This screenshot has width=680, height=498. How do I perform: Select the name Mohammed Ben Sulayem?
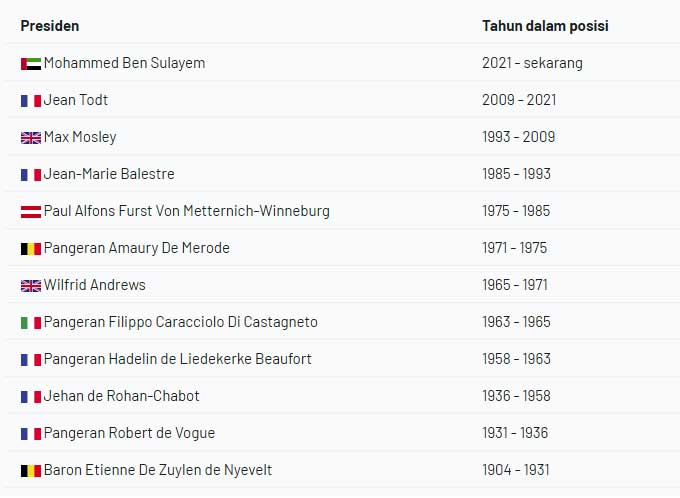pos(124,63)
